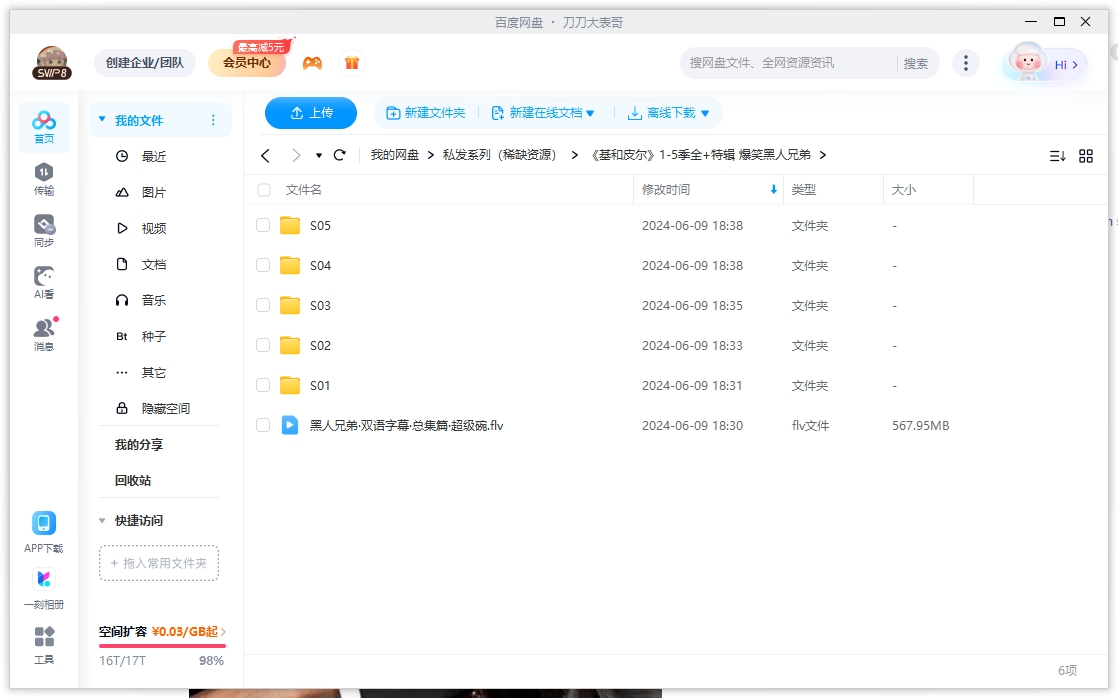1118x698 pixels.
Task: Switch to grid view with the layout icon
Action: [x=1086, y=155]
